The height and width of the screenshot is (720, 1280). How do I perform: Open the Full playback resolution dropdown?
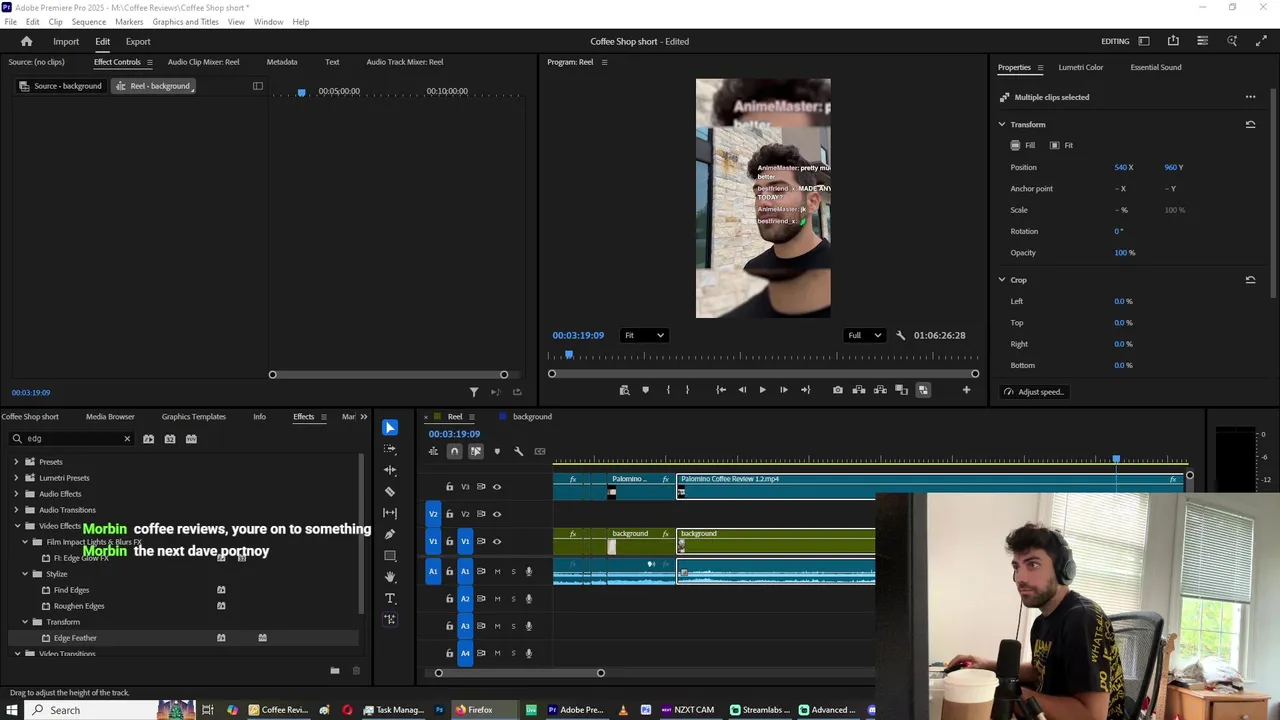pos(864,336)
